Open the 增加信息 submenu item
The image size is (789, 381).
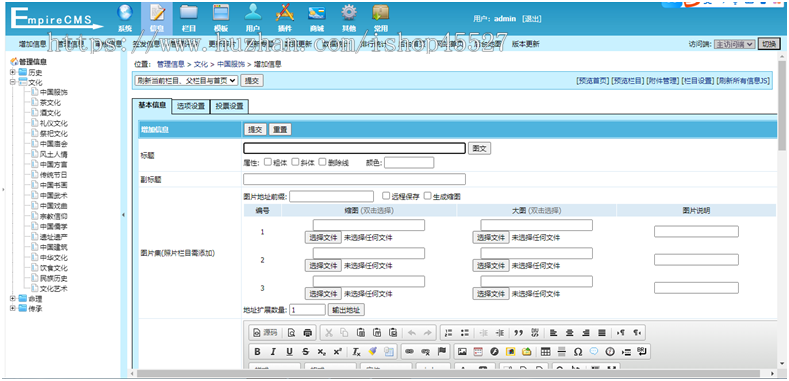click(x=33, y=44)
